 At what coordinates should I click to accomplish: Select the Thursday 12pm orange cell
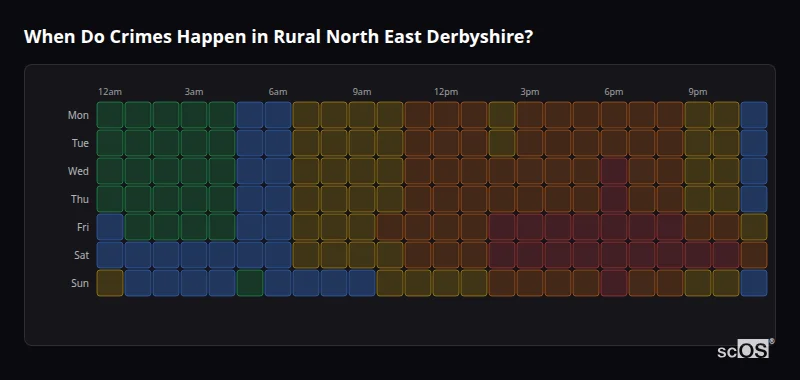(x=446, y=199)
